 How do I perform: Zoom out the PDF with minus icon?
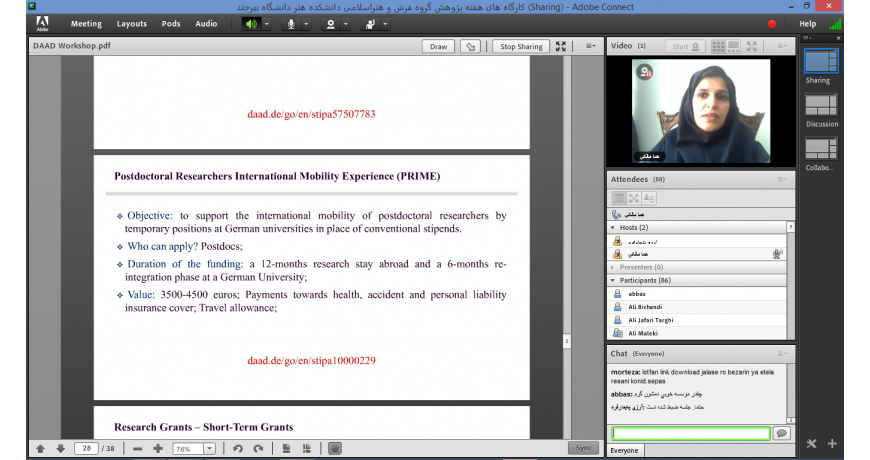coord(138,449)
